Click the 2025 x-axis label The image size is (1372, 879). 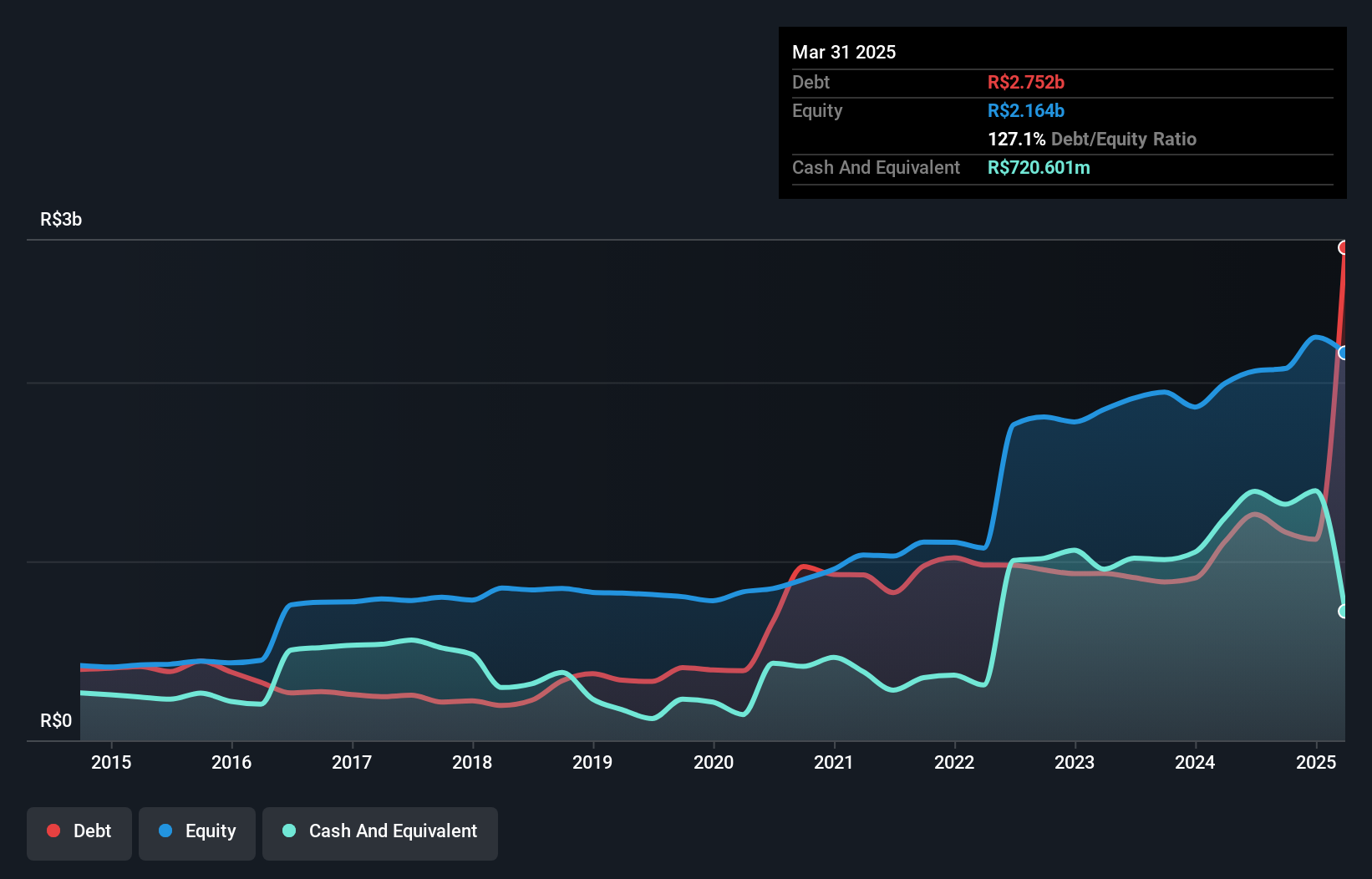(1316, 762)
